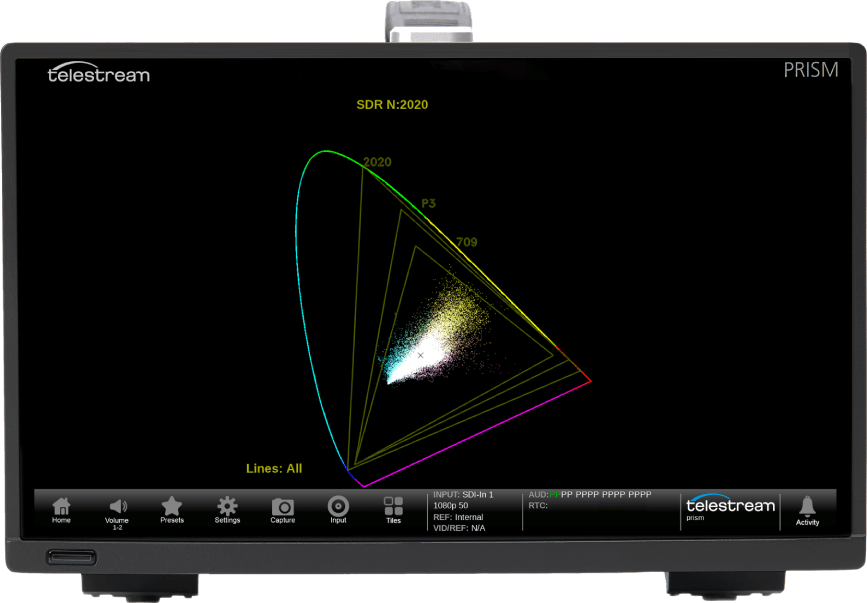The image size is (867, 603).
Task: Click the P3 gamut label
Action: pyautogui.click(x=429, y=203)
